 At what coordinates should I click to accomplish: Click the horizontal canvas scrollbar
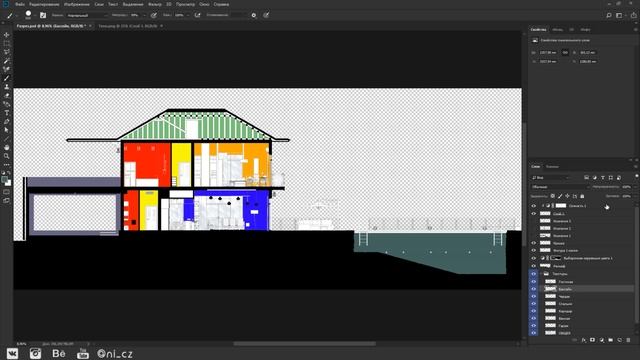[x=304, y=344]
